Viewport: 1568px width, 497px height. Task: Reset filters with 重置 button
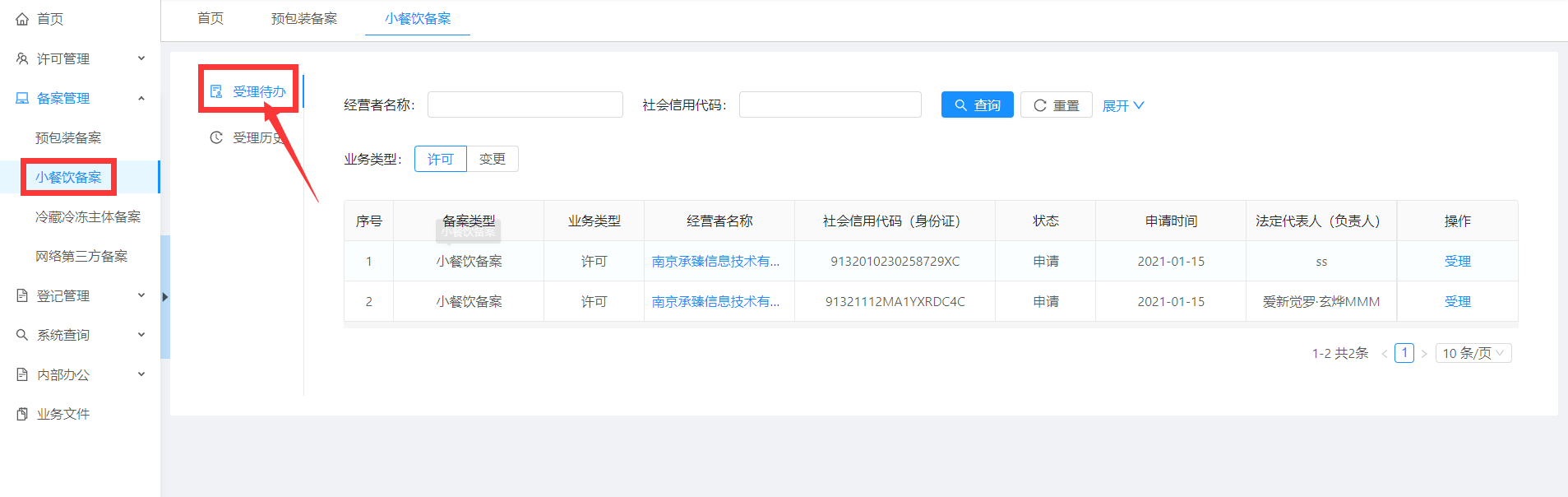pos(1056,105)
